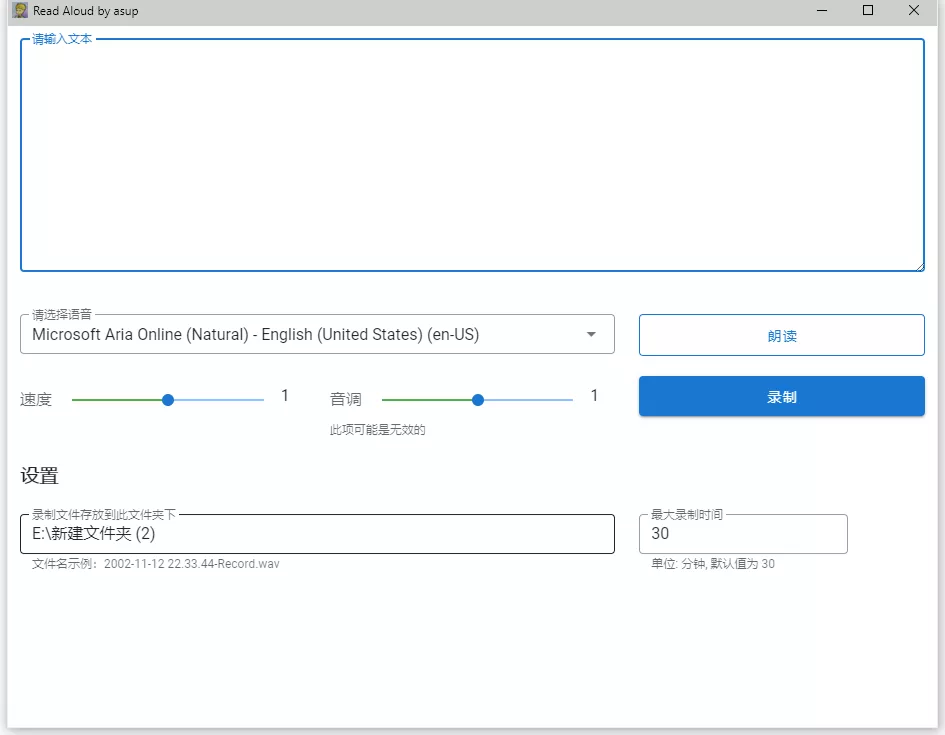Click the 单位: 分钟, 默认值为 30 note
Viewport: 945px width, 735px height.
[x=713, y=564]
